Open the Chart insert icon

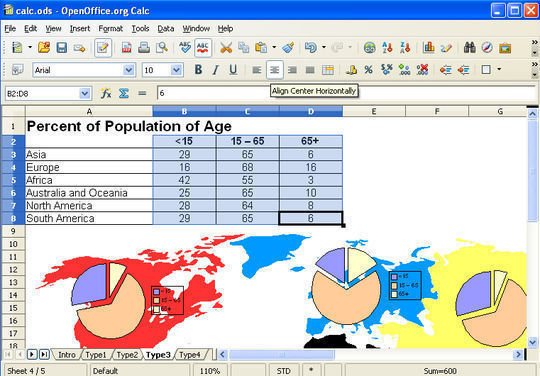point(428,48)
